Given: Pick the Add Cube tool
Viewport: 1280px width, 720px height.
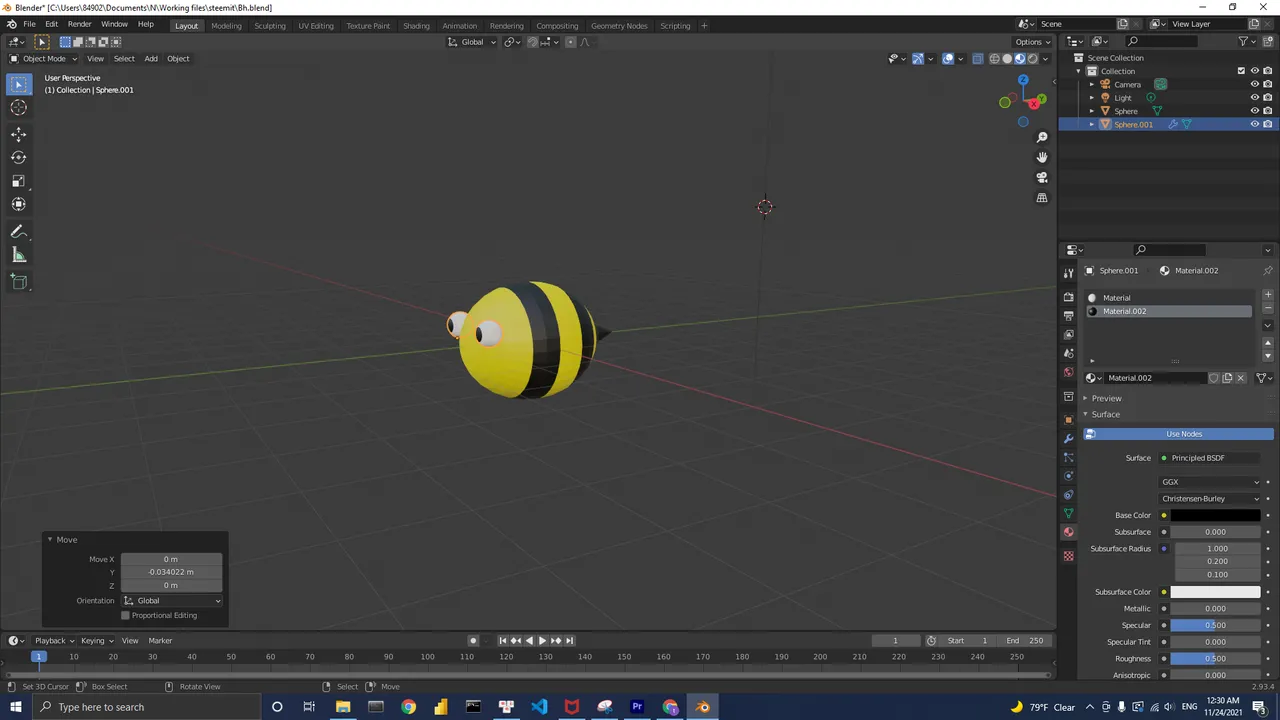Looking at the screenshot, I should tap(19, 282).
